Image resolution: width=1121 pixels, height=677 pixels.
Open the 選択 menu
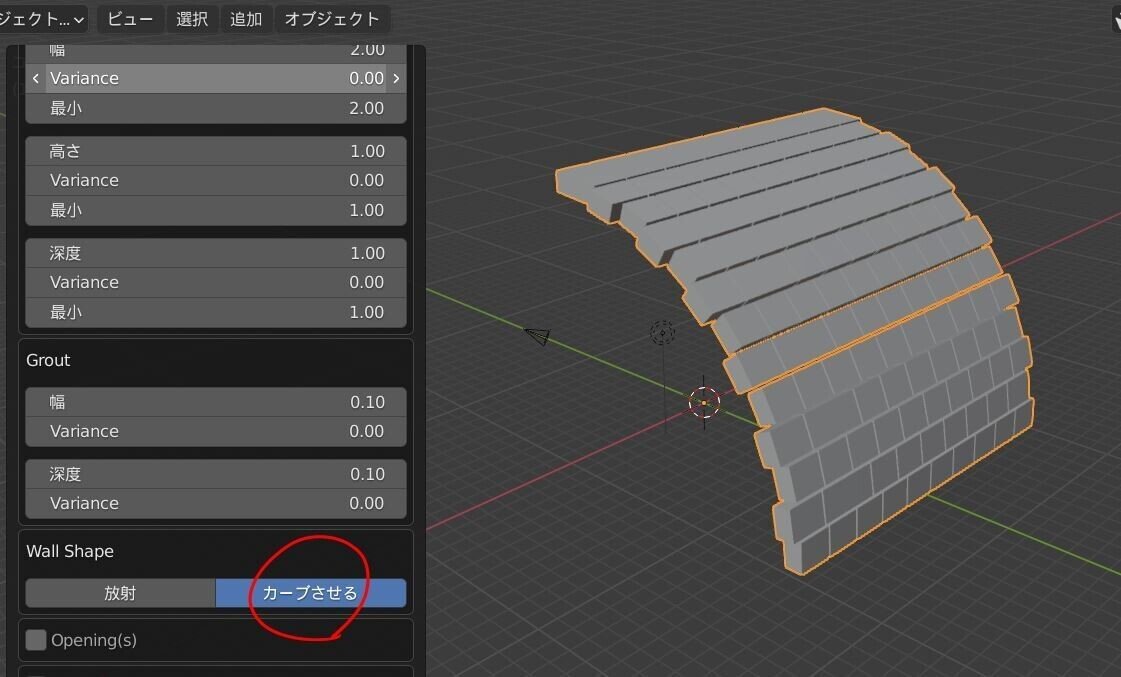coord(192,19)
